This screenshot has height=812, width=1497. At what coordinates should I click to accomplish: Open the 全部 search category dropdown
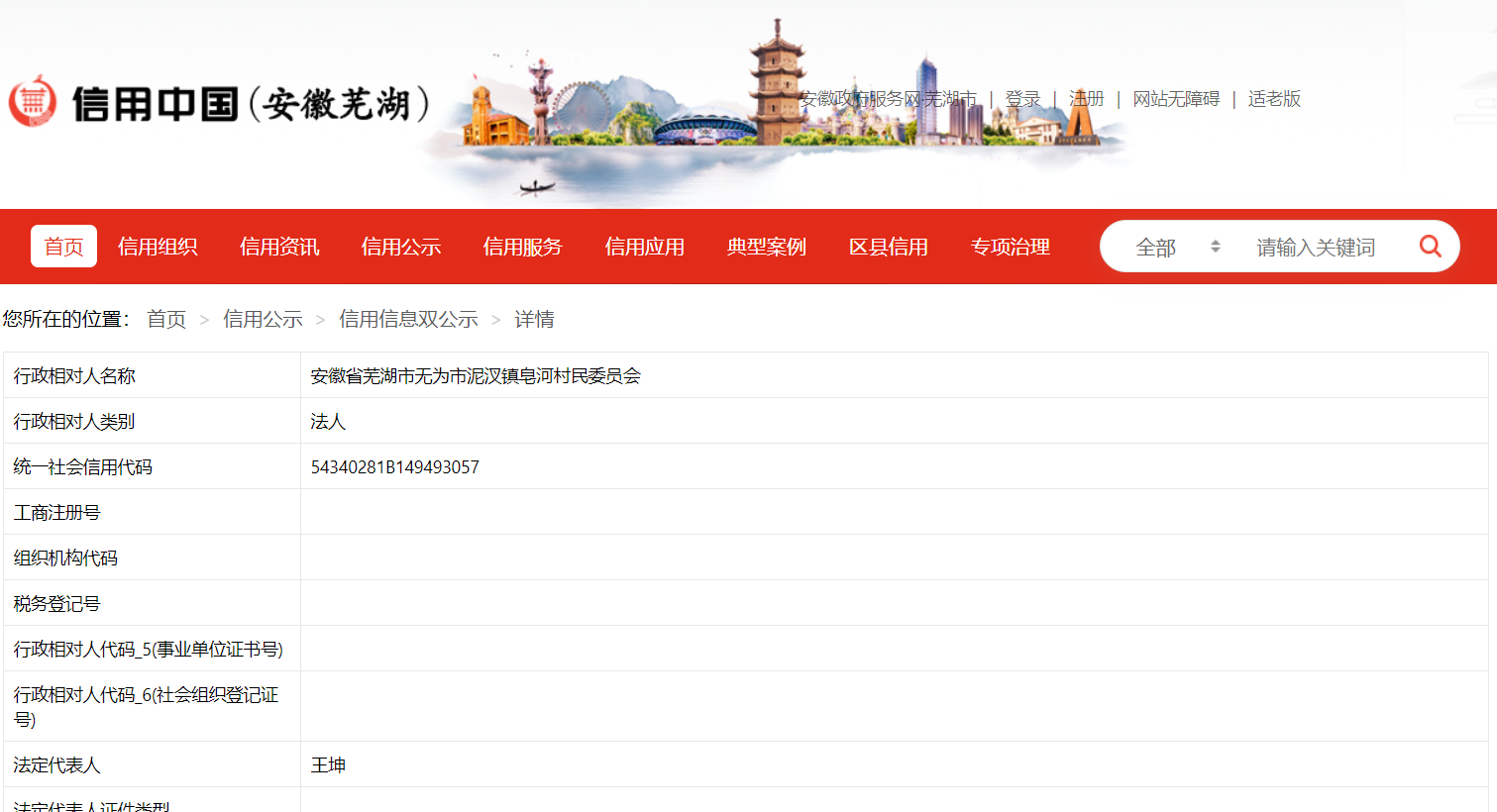coord(1178,247)
